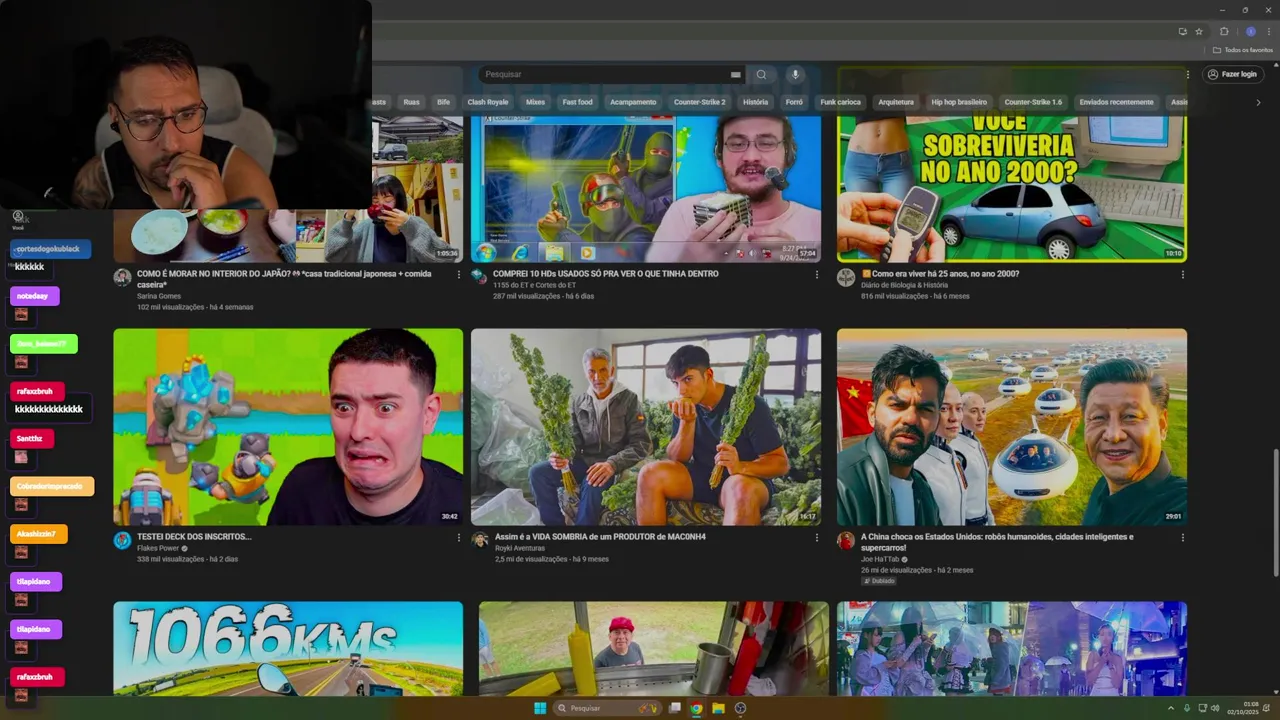This screenshot has height=720, width=1280.
Task: Click the Windows taskbar Pesquisar search box
Action: point(607,708)
